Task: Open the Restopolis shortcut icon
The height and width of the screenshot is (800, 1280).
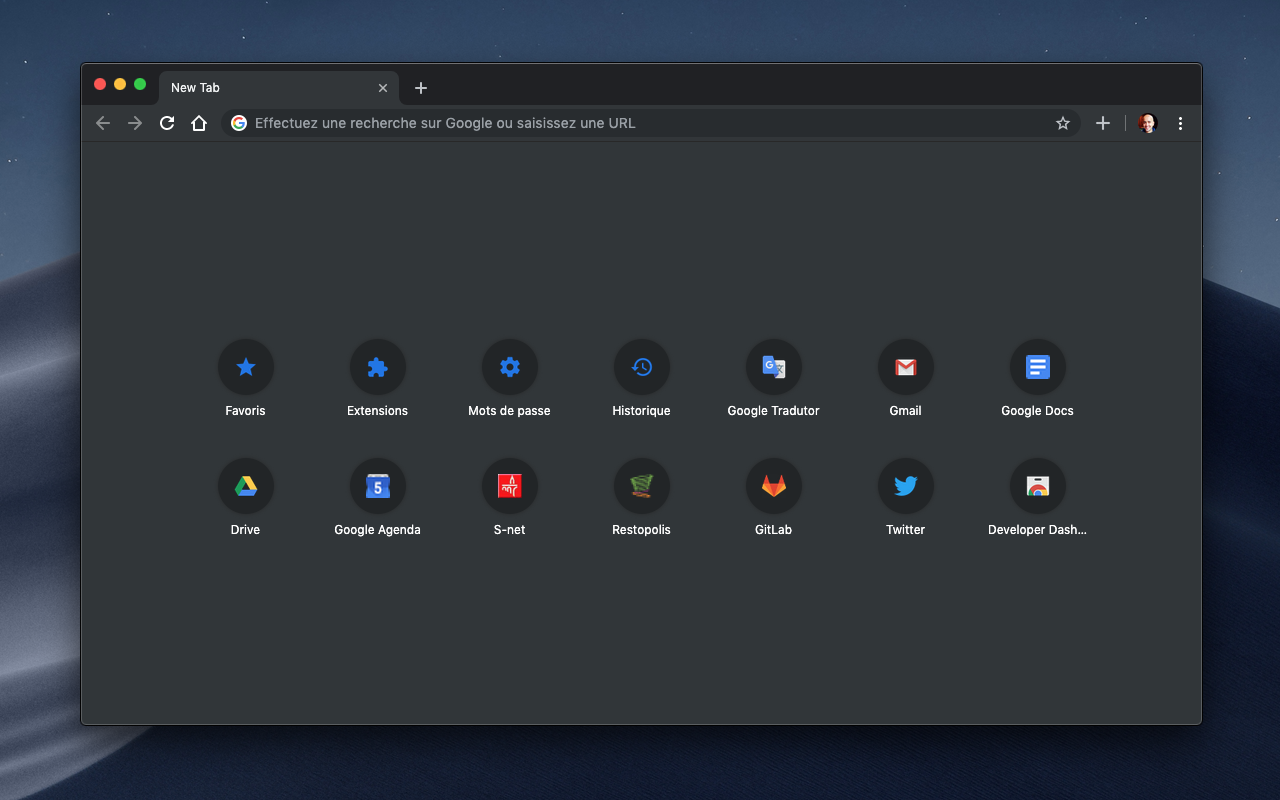Action: [641, 486]
